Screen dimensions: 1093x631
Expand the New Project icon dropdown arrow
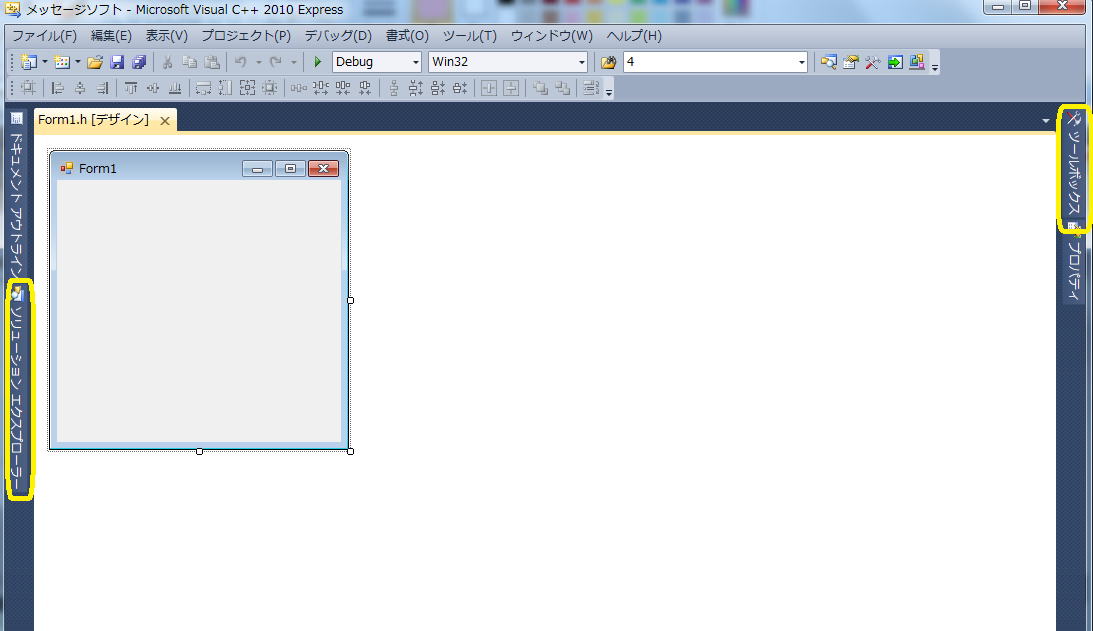point(45,62)
